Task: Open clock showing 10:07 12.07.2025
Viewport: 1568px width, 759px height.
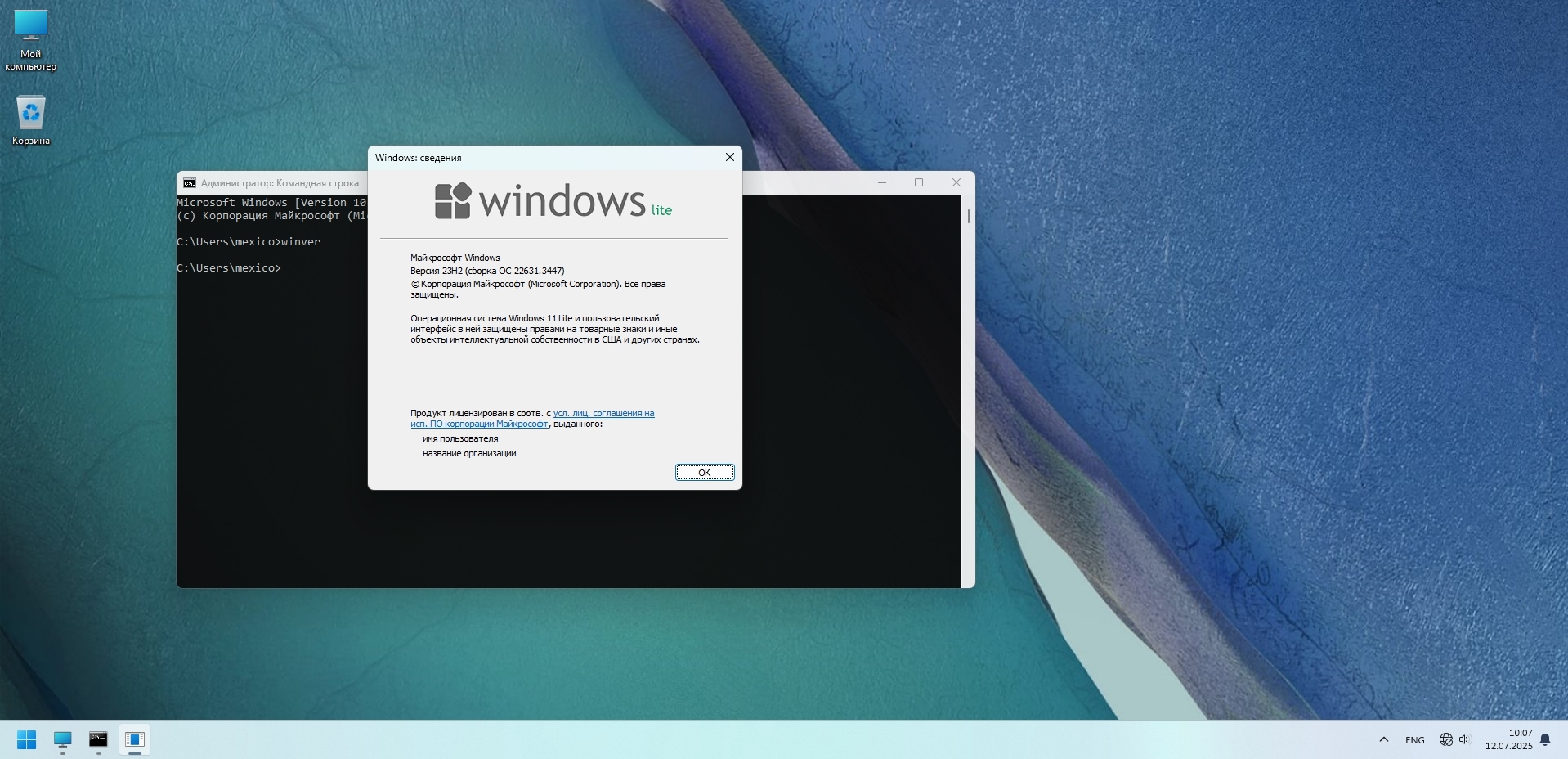Action: [x=1509, y=739]
